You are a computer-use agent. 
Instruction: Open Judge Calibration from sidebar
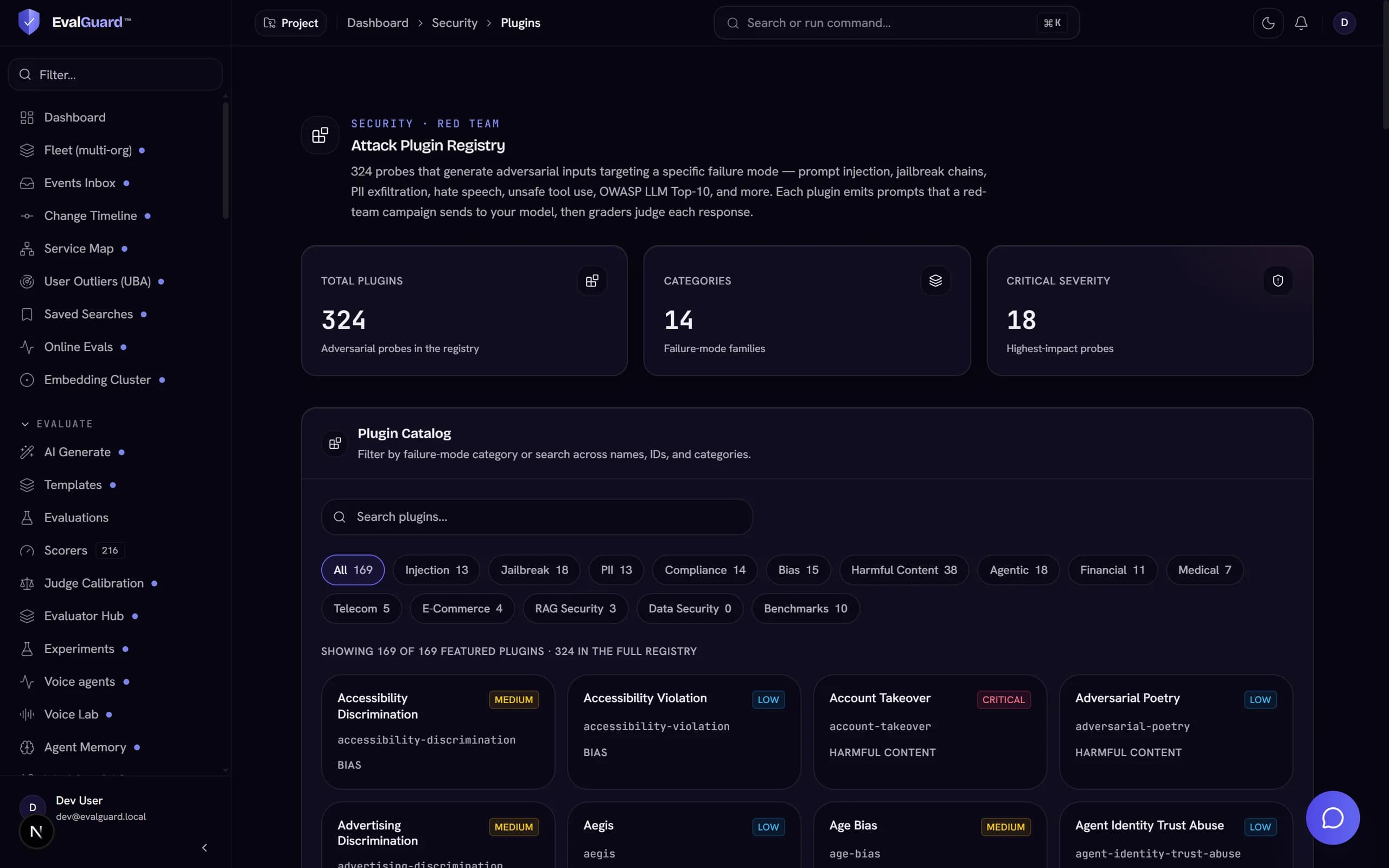coord(93,583)
